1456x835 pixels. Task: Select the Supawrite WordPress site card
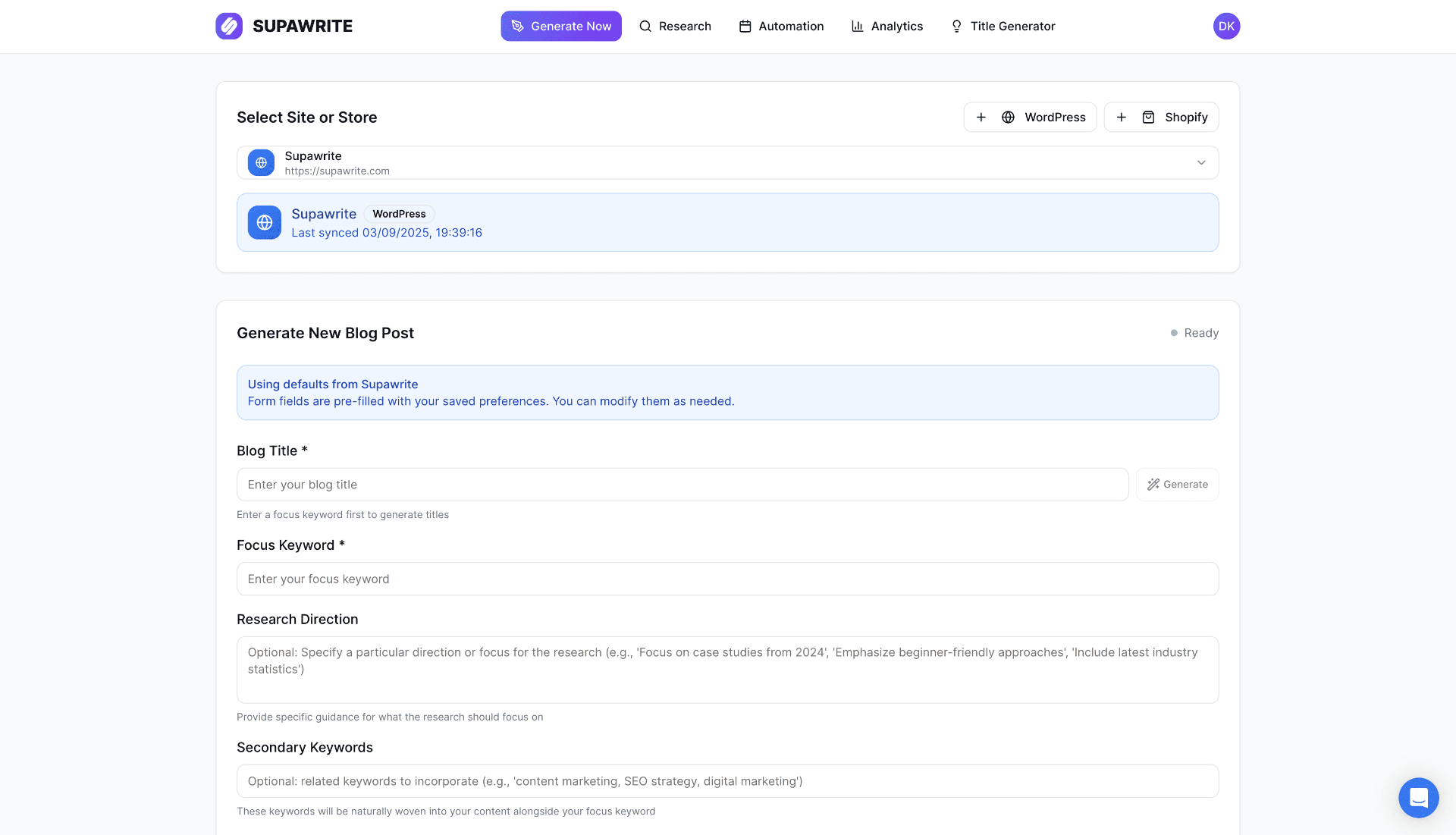tap(727, 221)
